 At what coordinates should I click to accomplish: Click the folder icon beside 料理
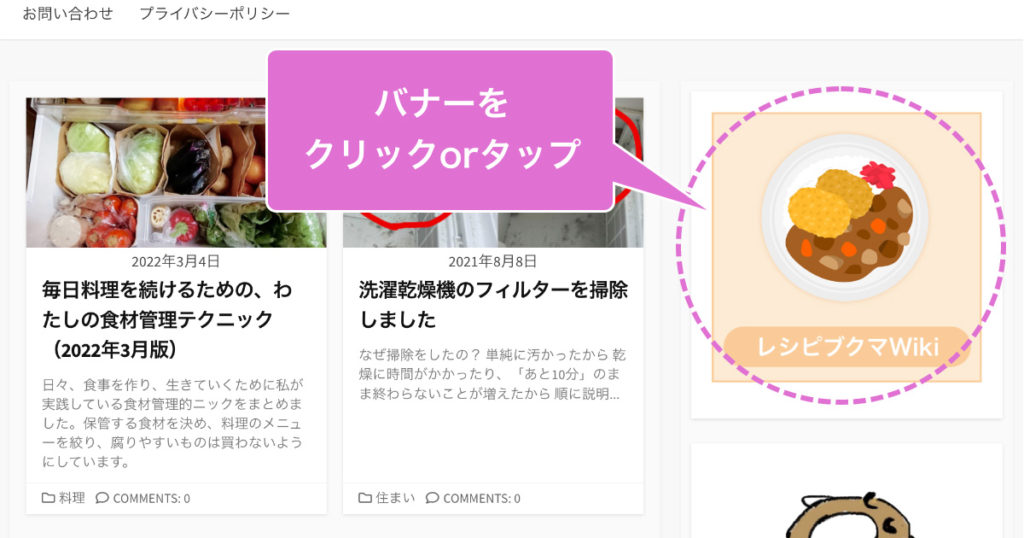pyautogui.click(x=48, y=498)
